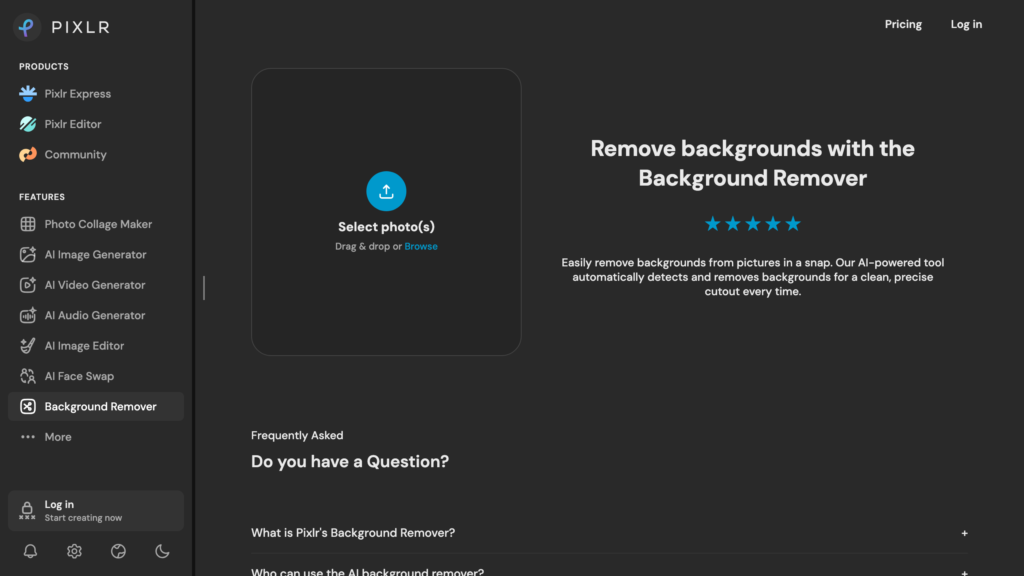
Task: Select Background Remover in the sidebar
Action: (x=96, y=406)
